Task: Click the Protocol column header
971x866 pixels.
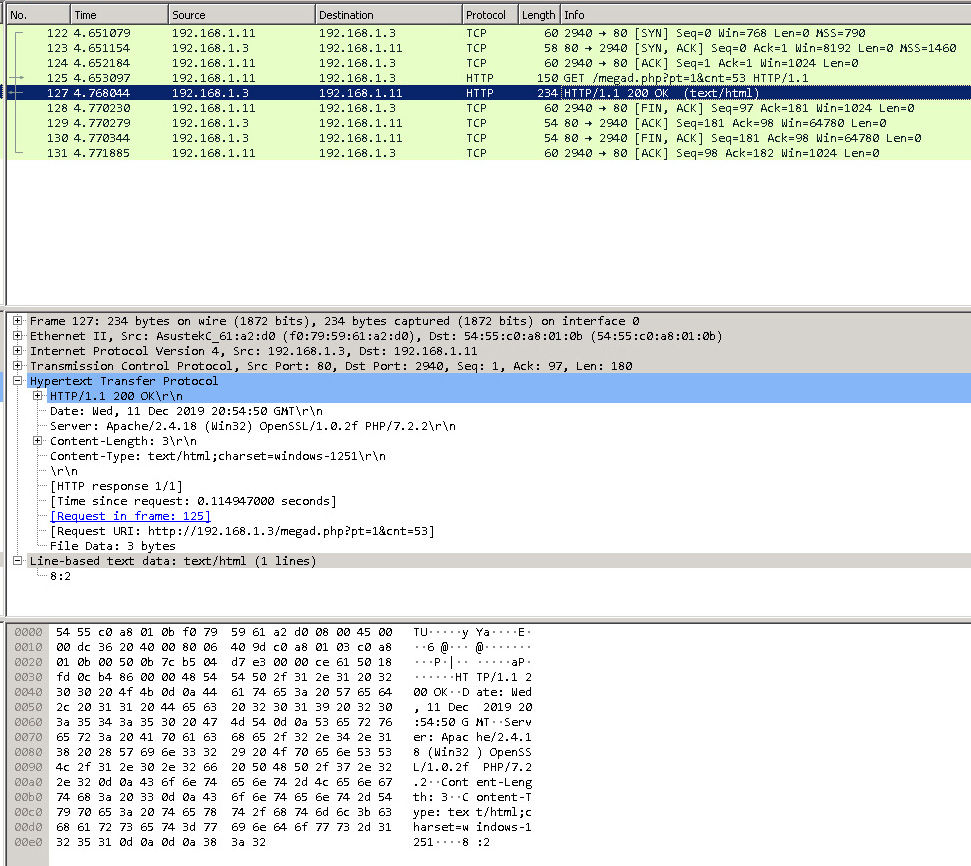Action: click(488, 15)
